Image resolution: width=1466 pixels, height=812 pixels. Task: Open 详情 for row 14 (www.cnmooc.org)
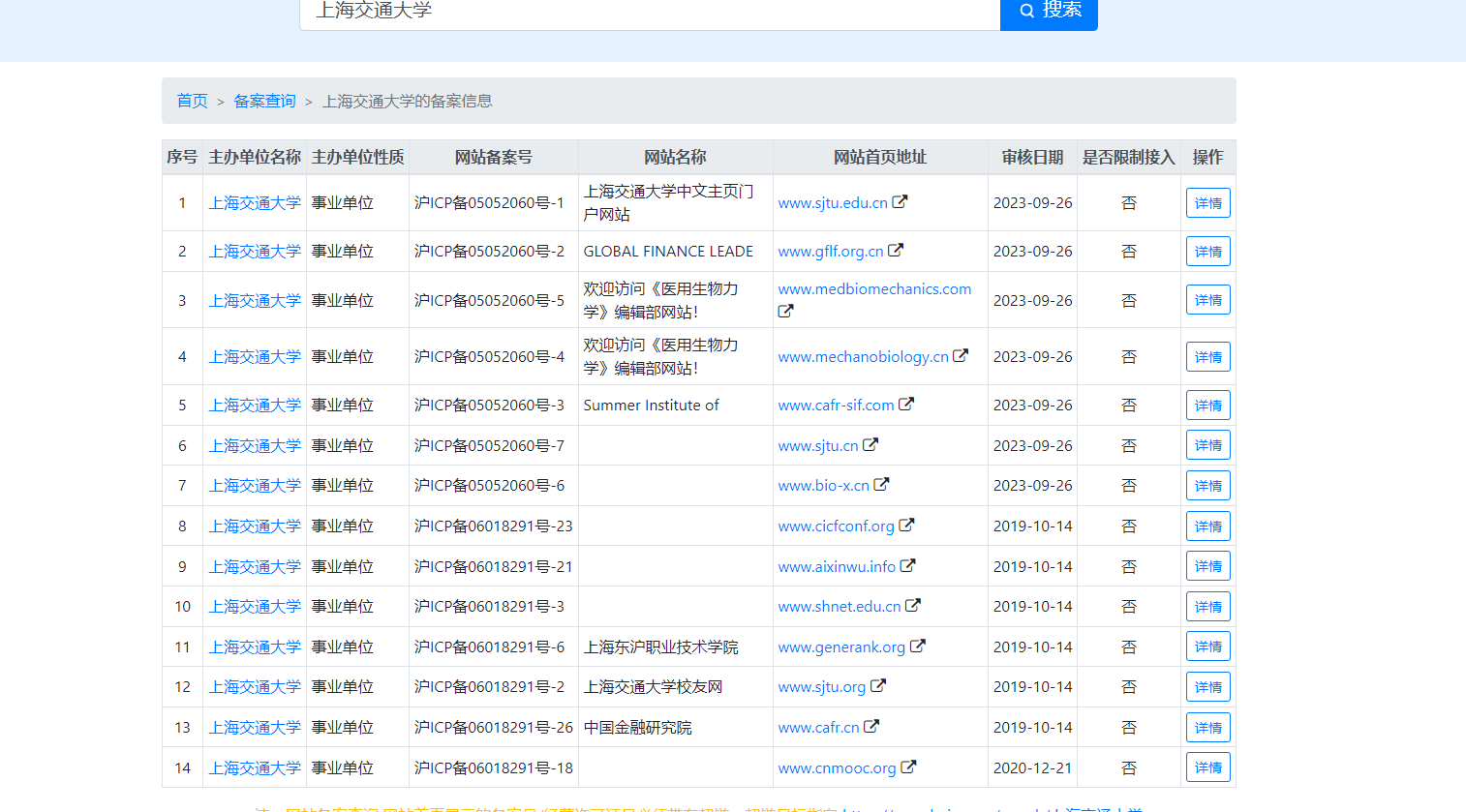pos(1207,767)
